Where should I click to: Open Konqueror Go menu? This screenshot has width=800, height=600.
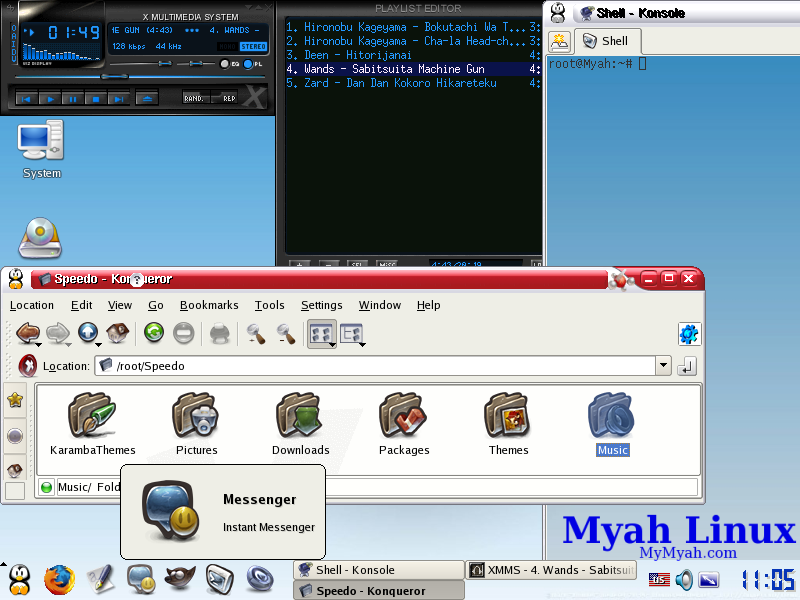tap(156, 305)
